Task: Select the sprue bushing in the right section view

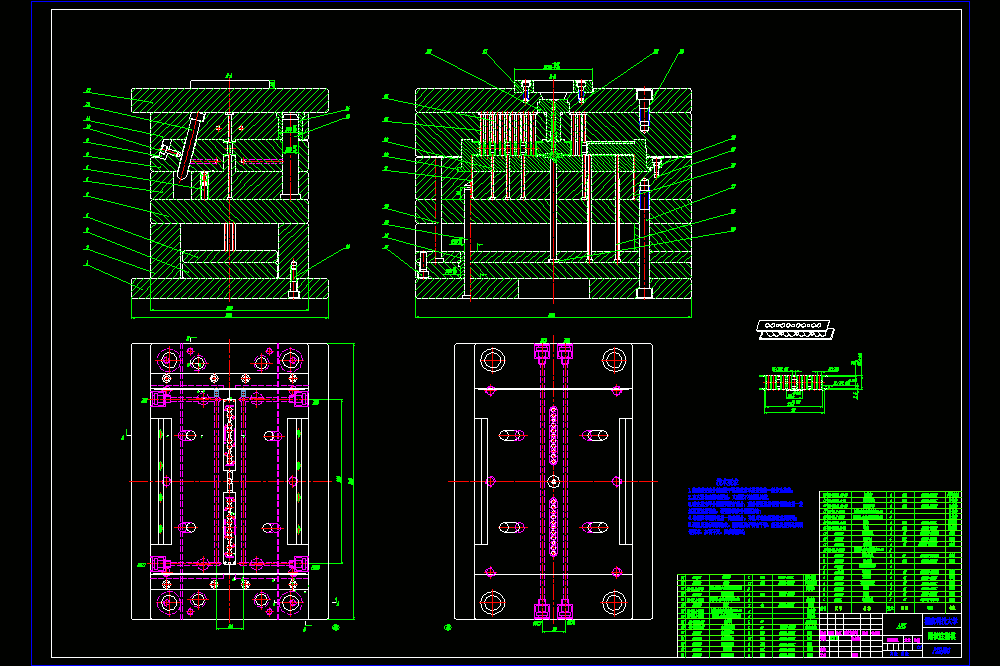Action: (x=553, y=121)
